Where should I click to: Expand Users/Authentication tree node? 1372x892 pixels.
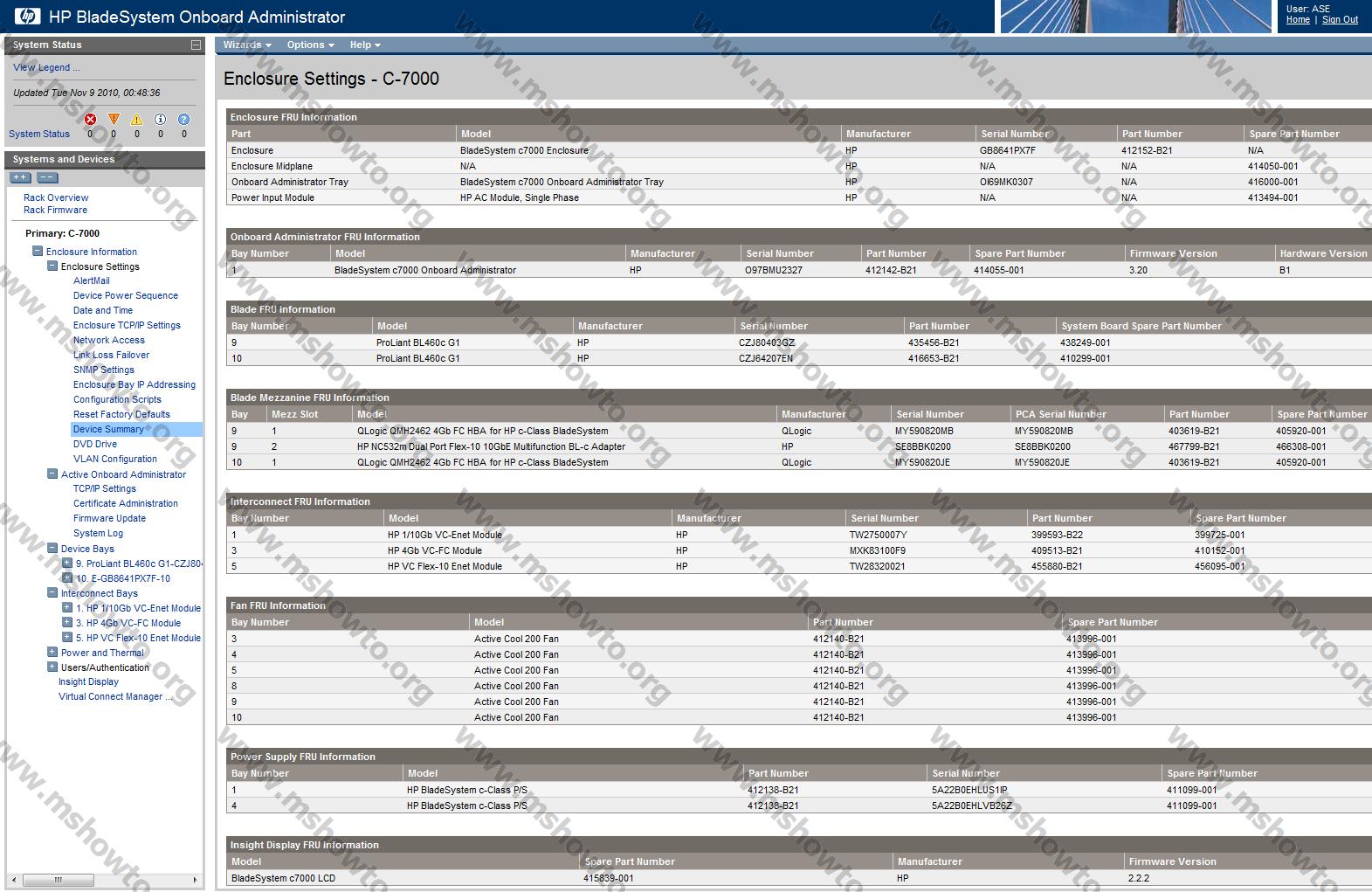[x=52, y=667]
